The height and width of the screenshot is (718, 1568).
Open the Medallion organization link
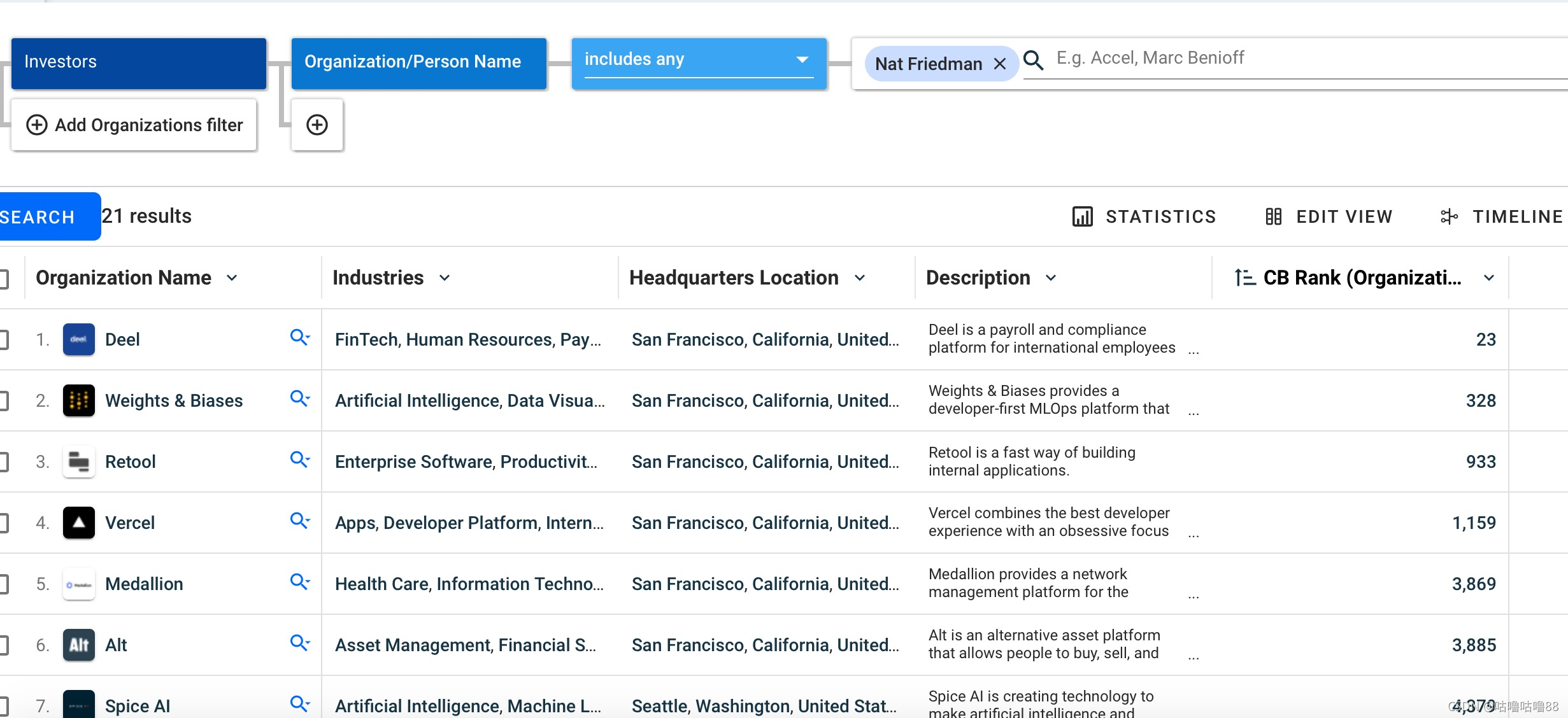click(x=144, y=584)
